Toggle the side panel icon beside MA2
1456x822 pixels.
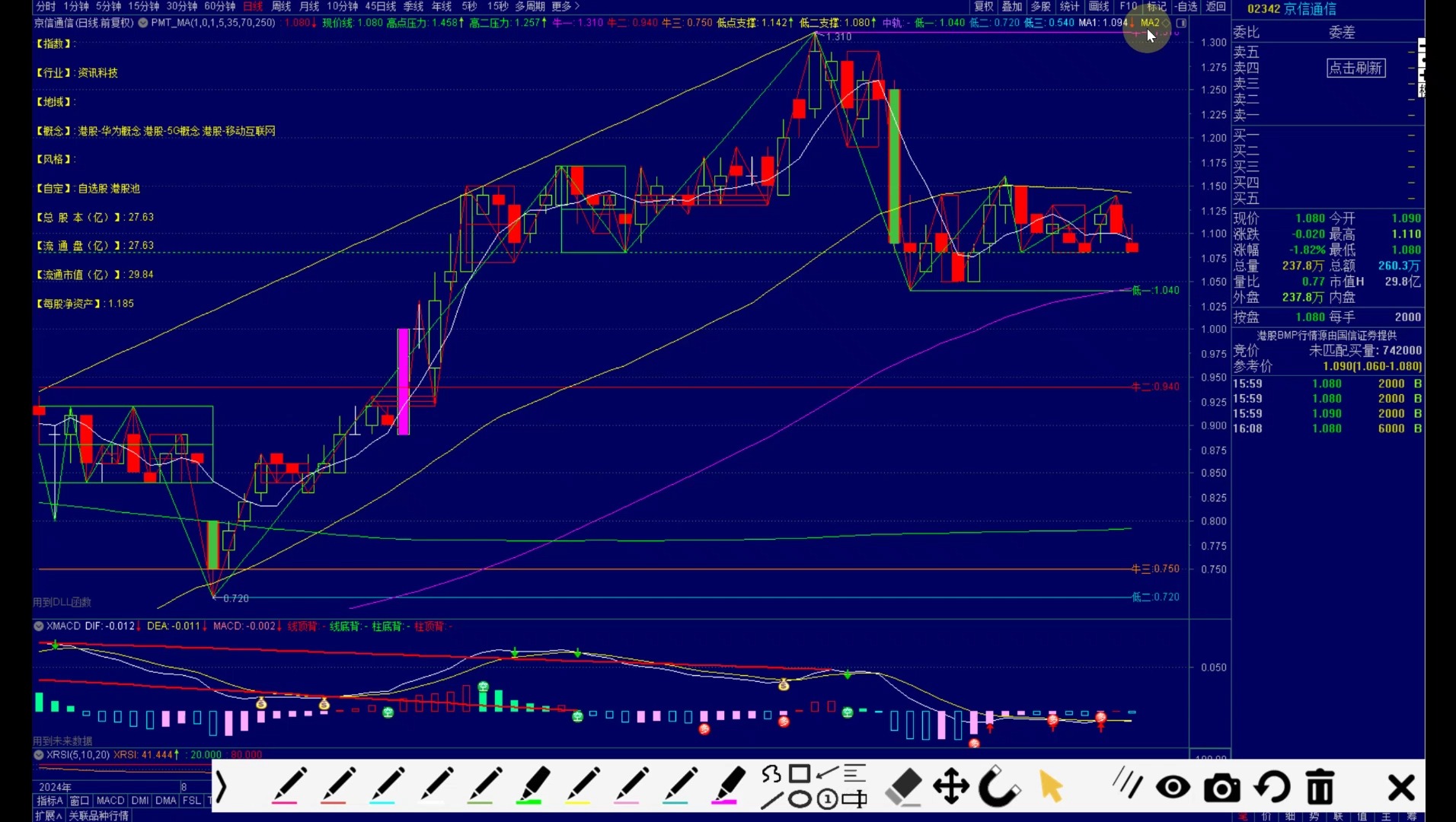click(x=1181, y=23)
